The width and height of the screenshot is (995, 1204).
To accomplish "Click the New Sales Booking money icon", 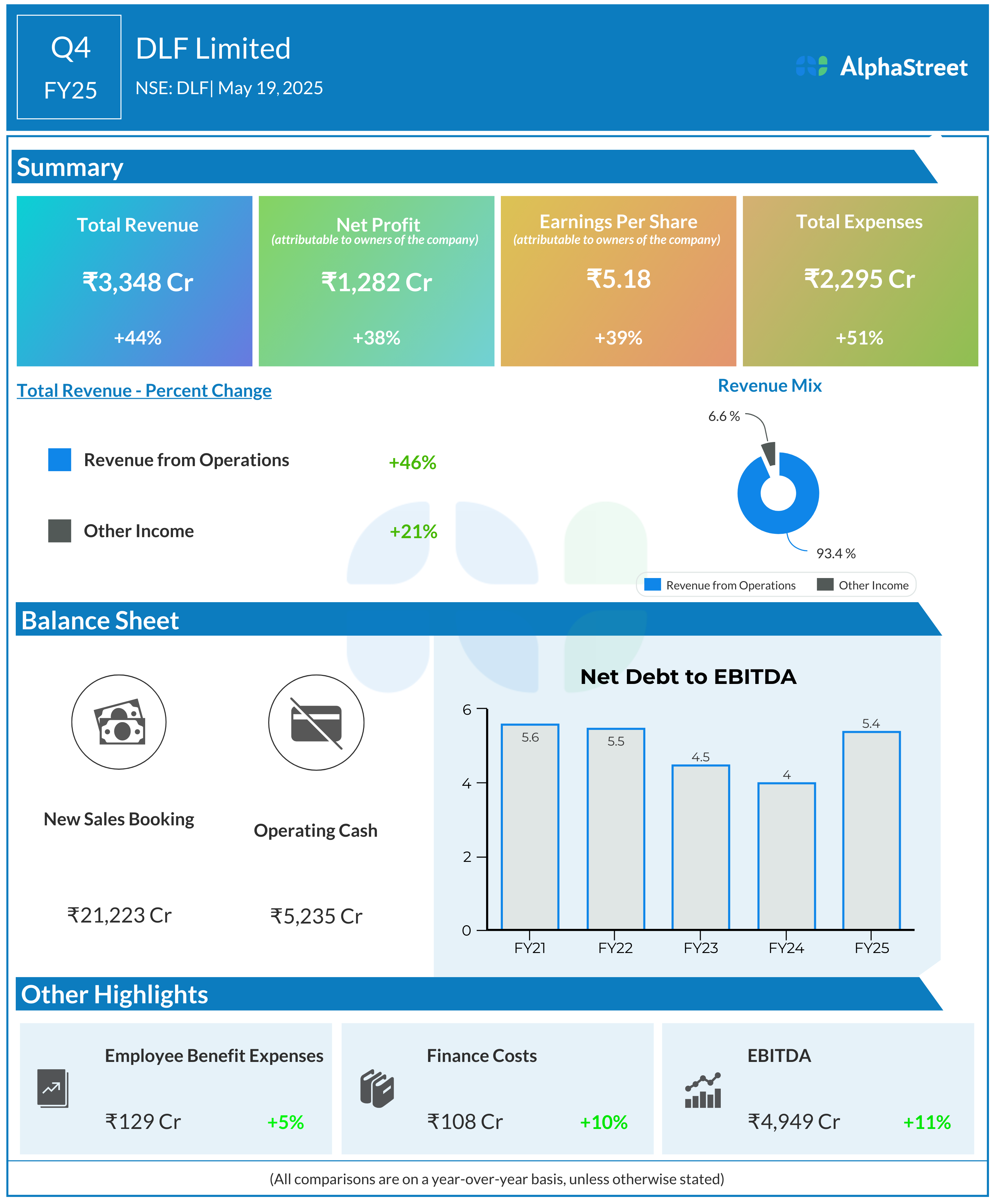I will point(119,722).
